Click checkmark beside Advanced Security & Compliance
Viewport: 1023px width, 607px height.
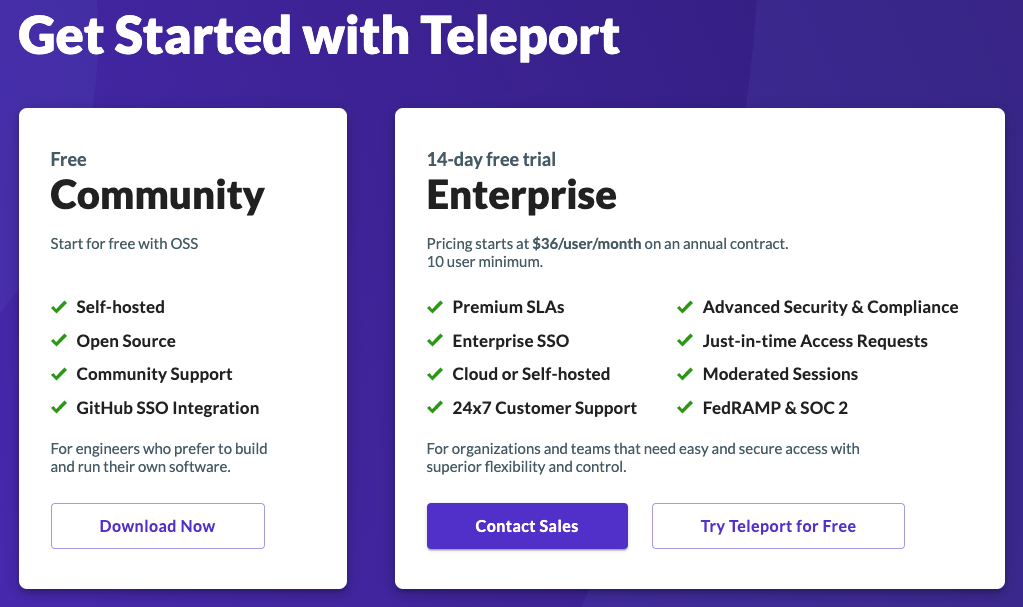685,307
